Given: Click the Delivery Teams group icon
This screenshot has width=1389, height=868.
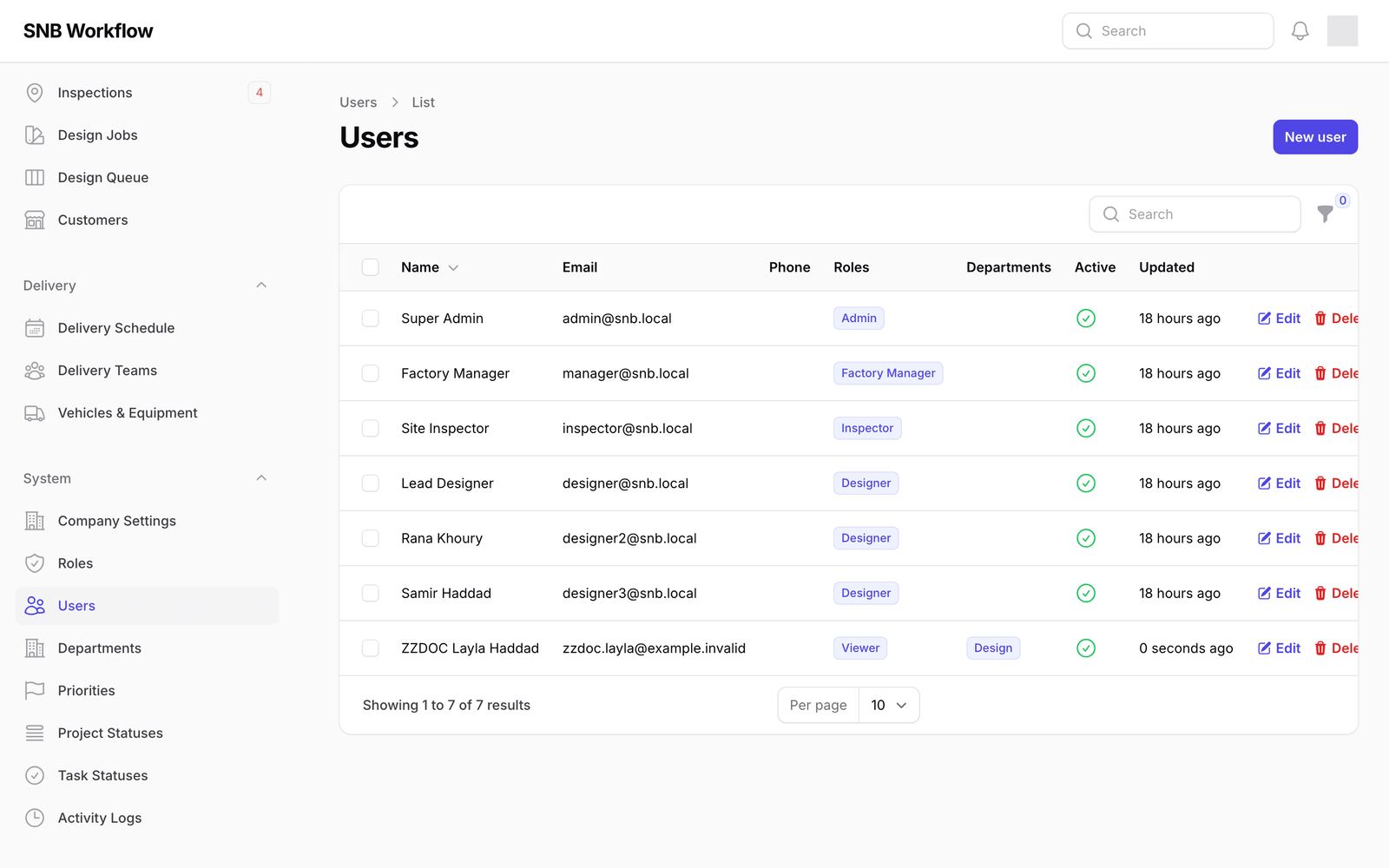Looking at the screenshot, I should click(35, 371).
